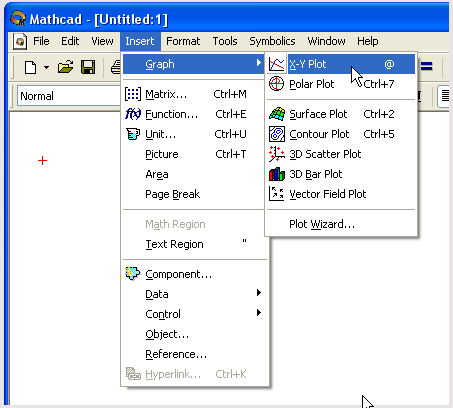Image resolution: width=453 pixels, height=408 pixels.
Task: Select Unit... from Insert menu
Action: [194, 134]
